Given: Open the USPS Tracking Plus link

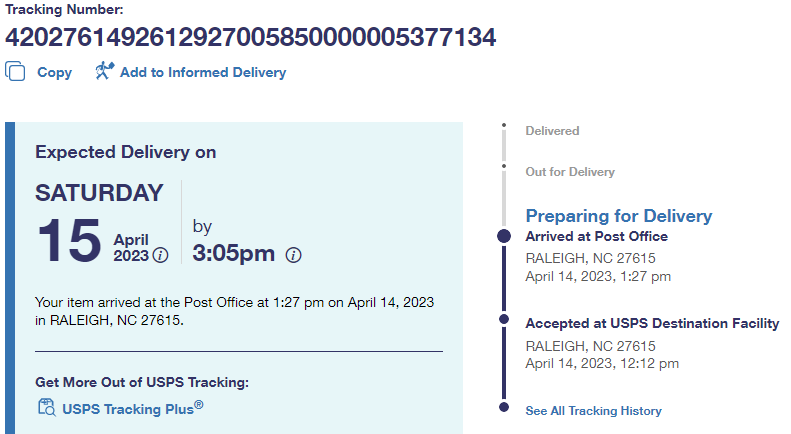Looking at the screenshot, I should point(132,408).
